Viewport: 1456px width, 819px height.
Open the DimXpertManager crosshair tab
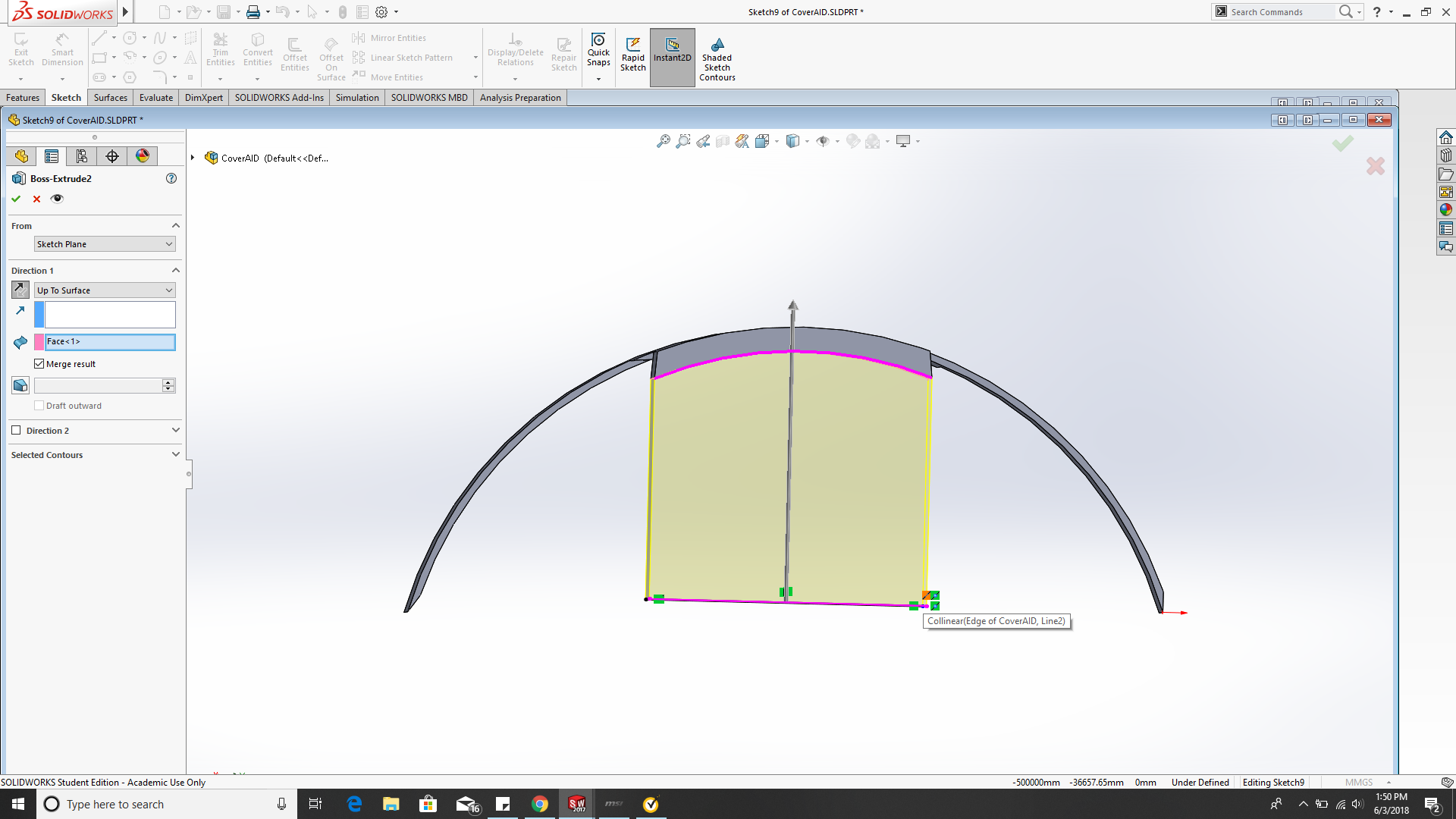coord(112,156)
